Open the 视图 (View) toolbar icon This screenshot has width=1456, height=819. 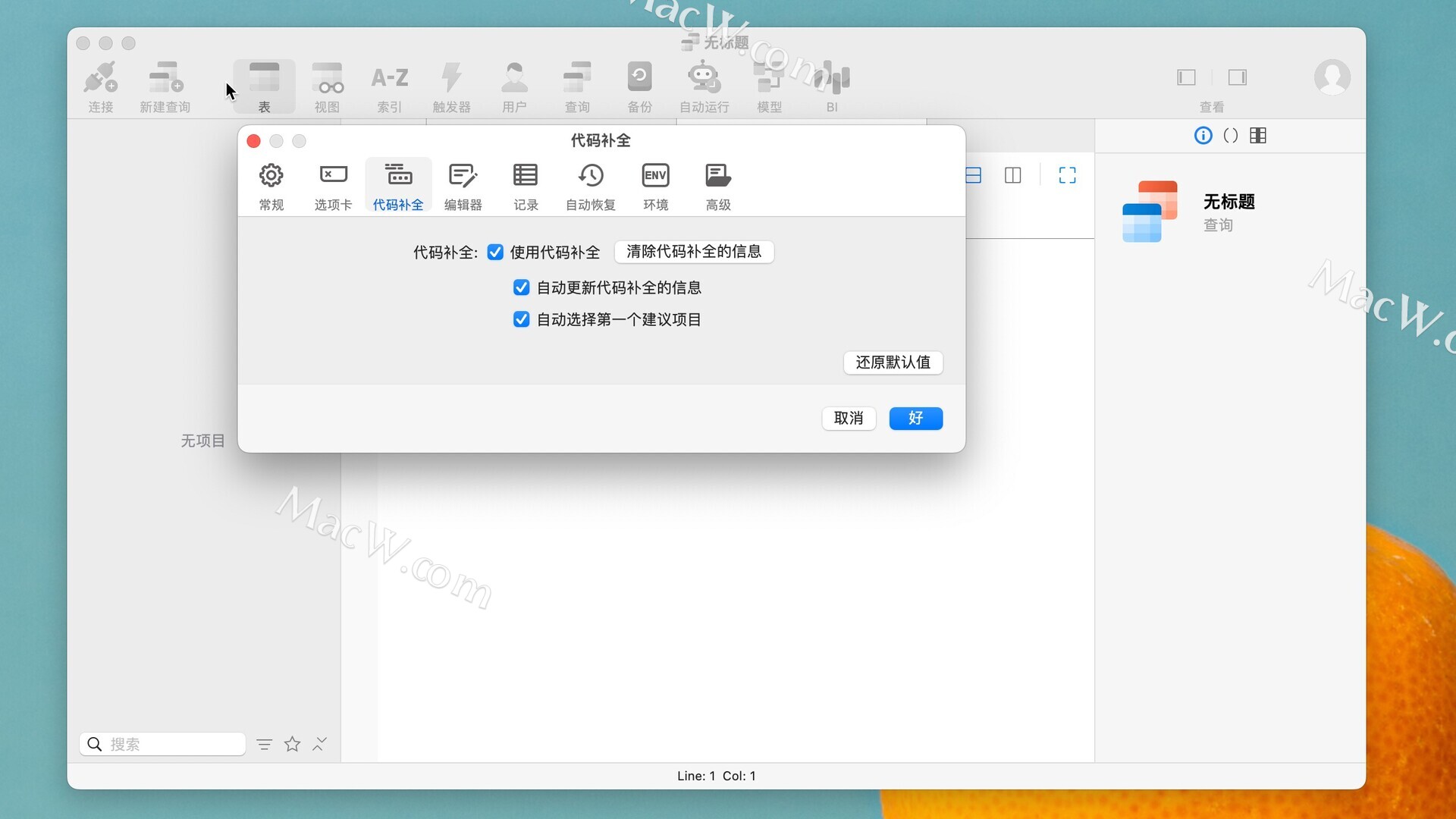pos(327,86)
